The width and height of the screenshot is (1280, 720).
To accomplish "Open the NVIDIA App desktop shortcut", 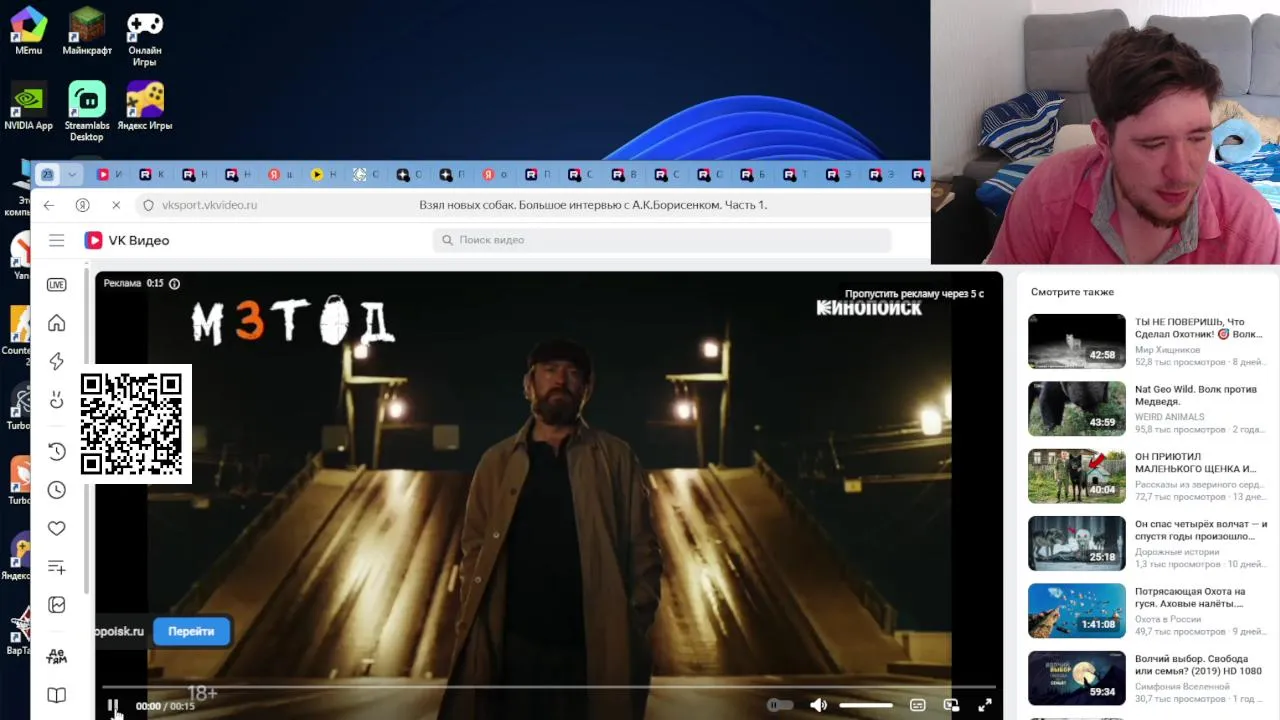I will (28, 106).
